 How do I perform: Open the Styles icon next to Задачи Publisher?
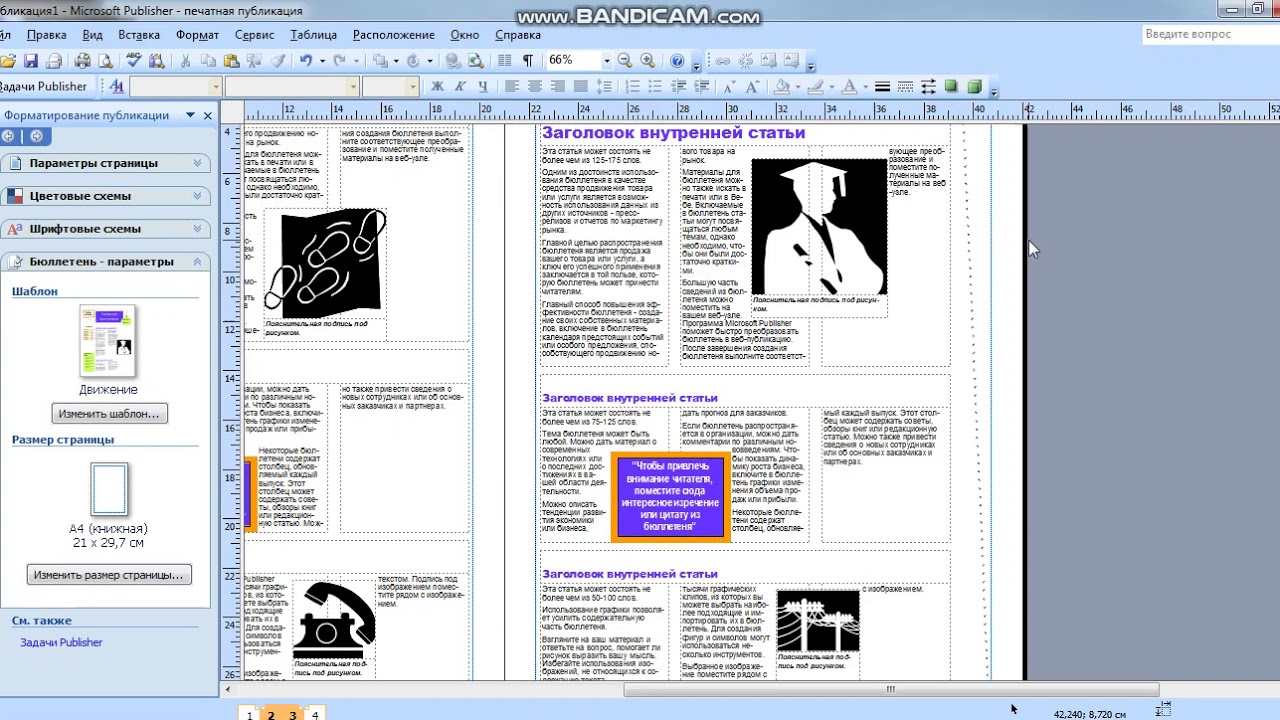point(117,87)
